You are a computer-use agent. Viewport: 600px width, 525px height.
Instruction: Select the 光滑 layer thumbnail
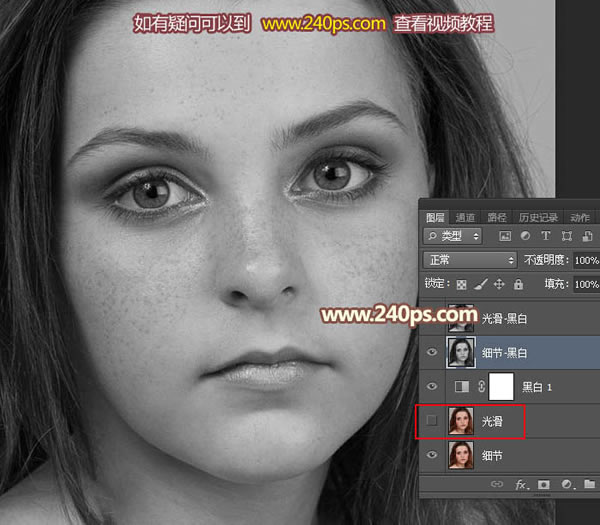tap(461, 421)
